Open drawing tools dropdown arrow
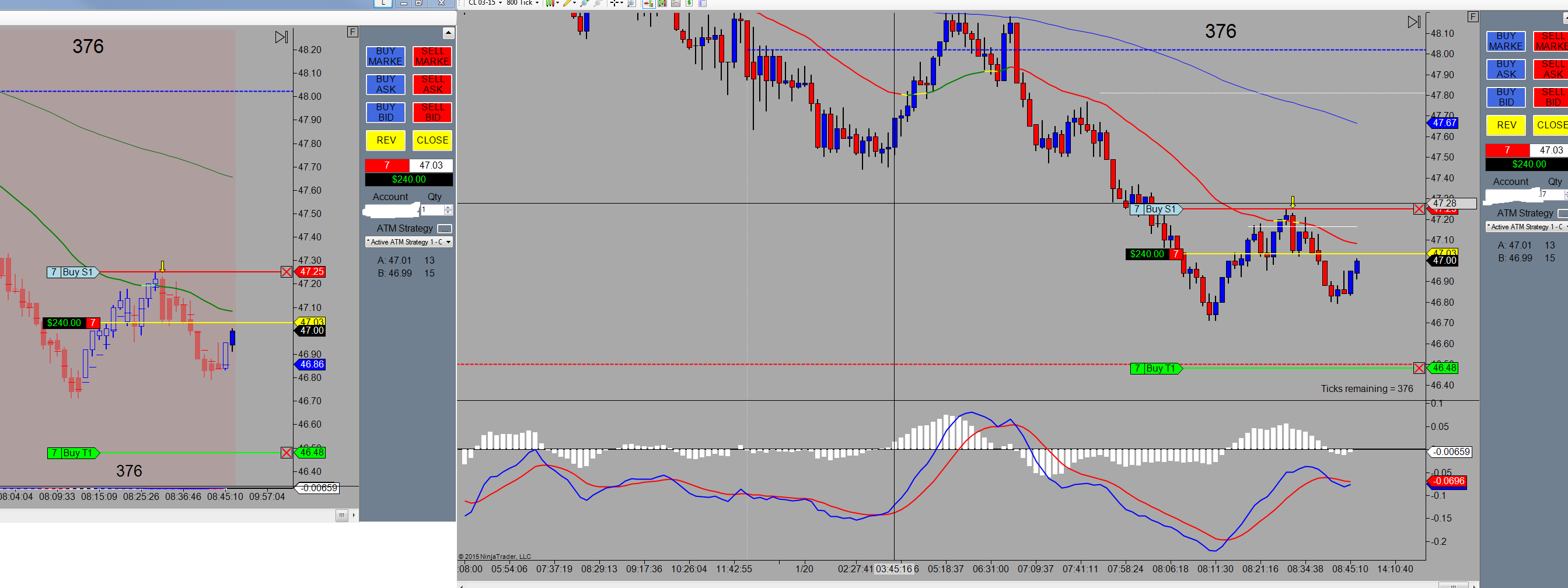This screenshot has width=1568, height=588. [x=575, y=2]
